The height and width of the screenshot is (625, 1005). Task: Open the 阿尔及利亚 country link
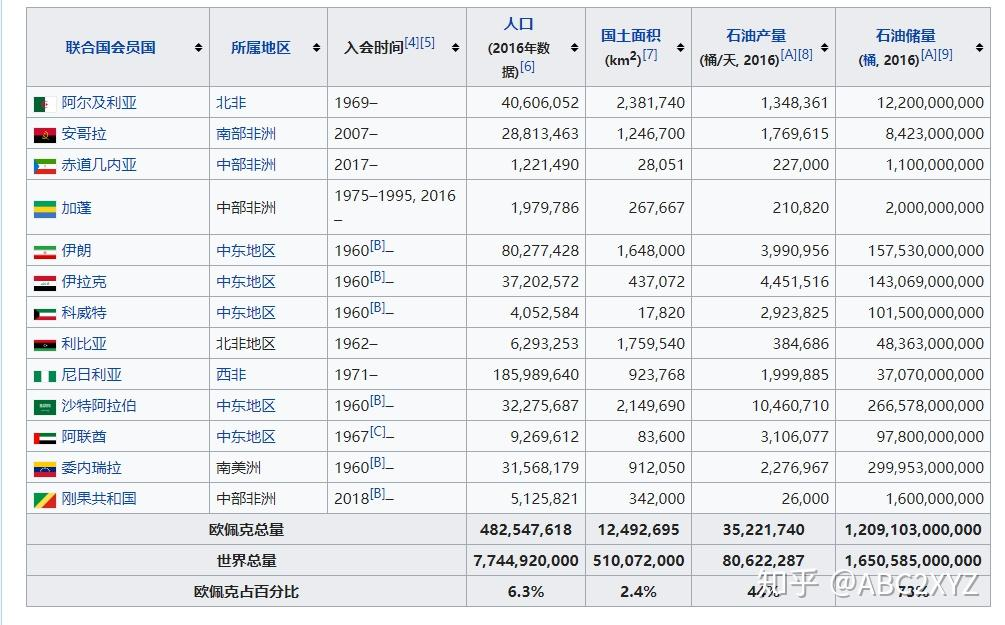pos(99,103)
